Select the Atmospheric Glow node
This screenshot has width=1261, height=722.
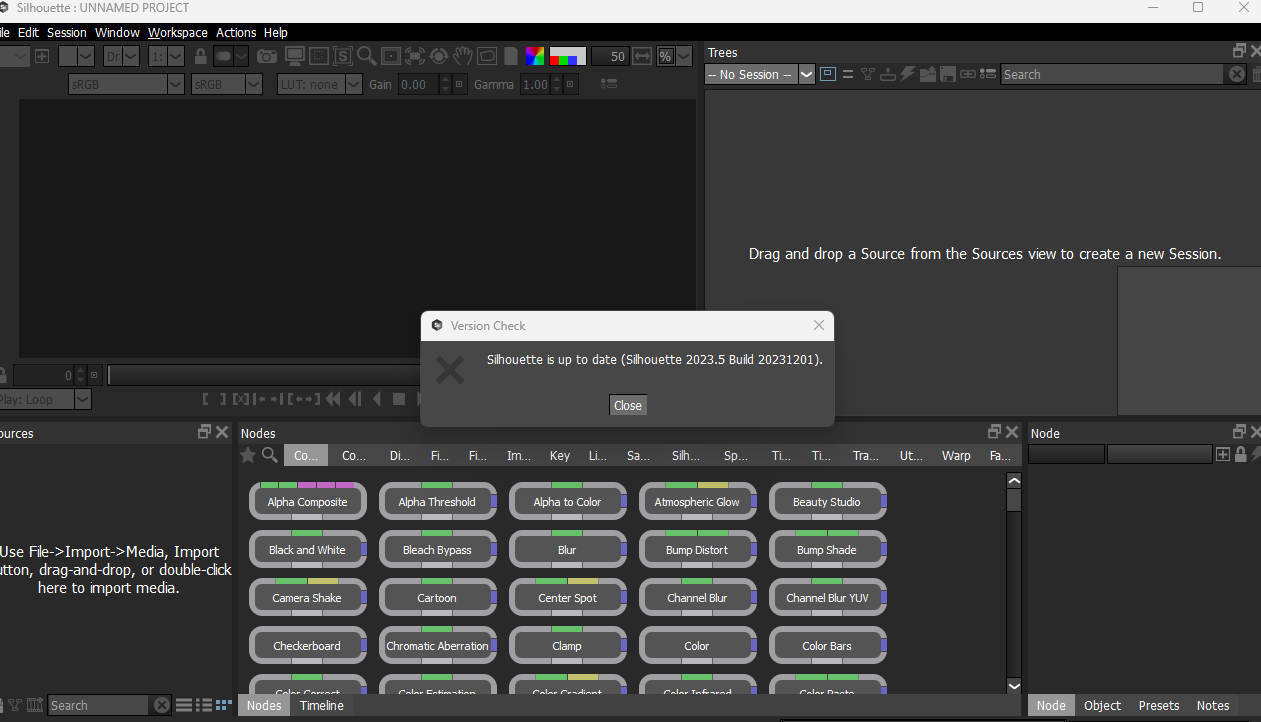(698, 501)
